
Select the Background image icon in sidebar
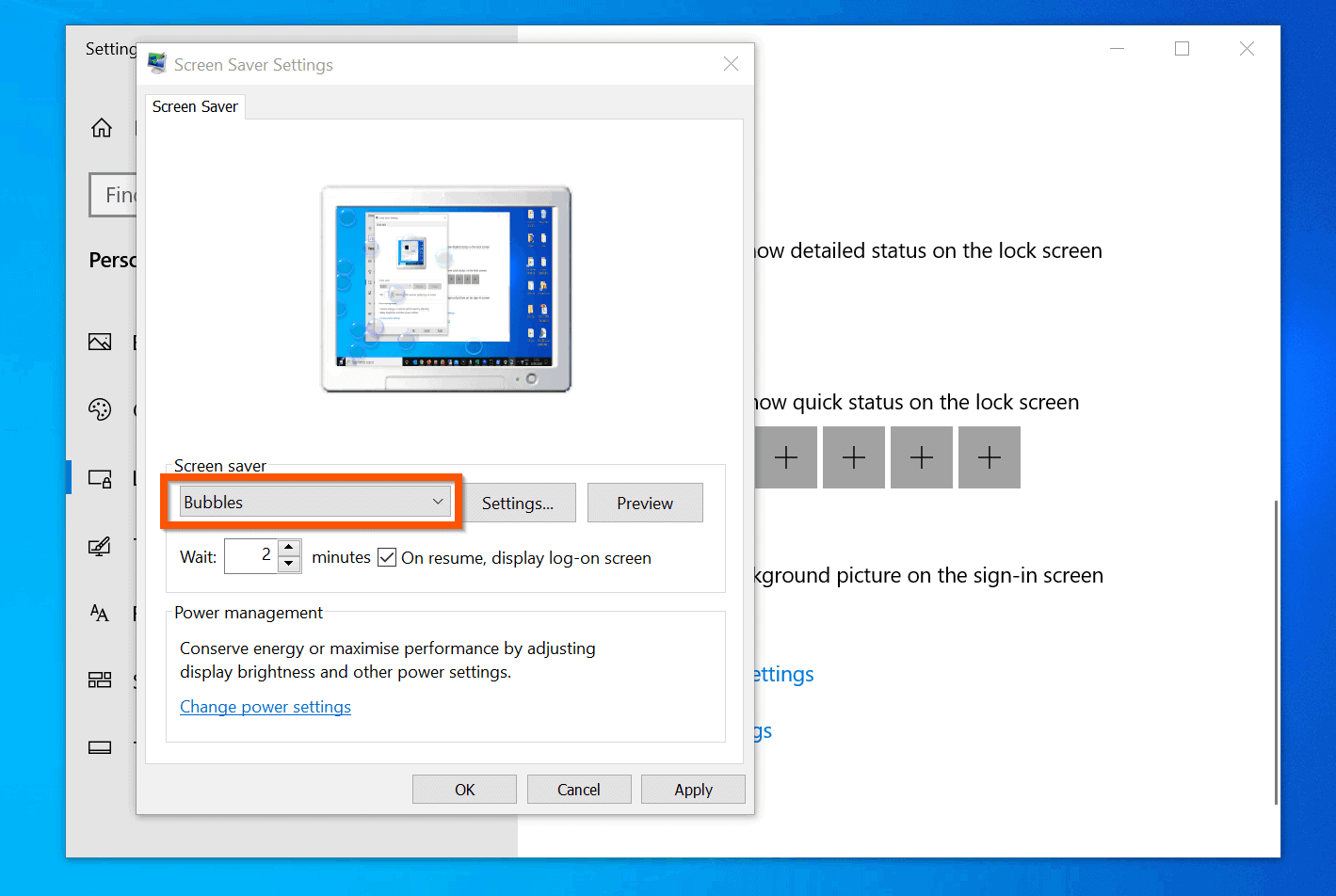(101, 342)
